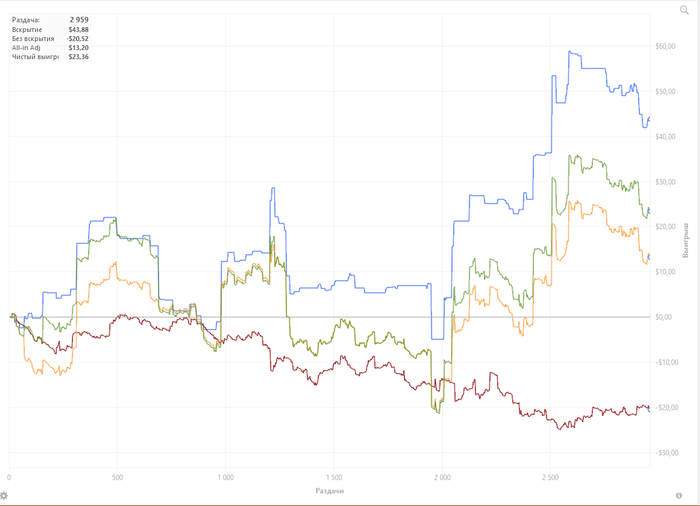The width and height of the screenshot is (700, 506).
Task: Click the $60,00 y-axis label
Action: [665, 47]
